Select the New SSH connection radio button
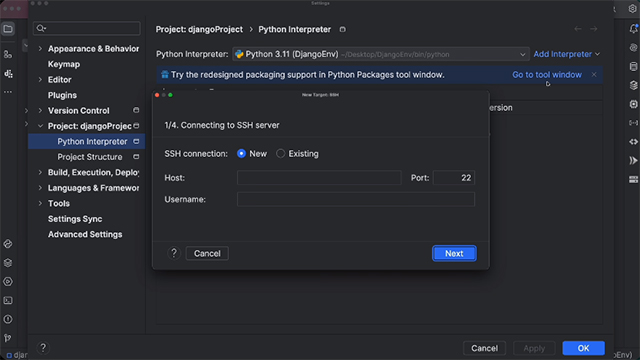Viewport: 640px width, 360px height. coord(241,153)
